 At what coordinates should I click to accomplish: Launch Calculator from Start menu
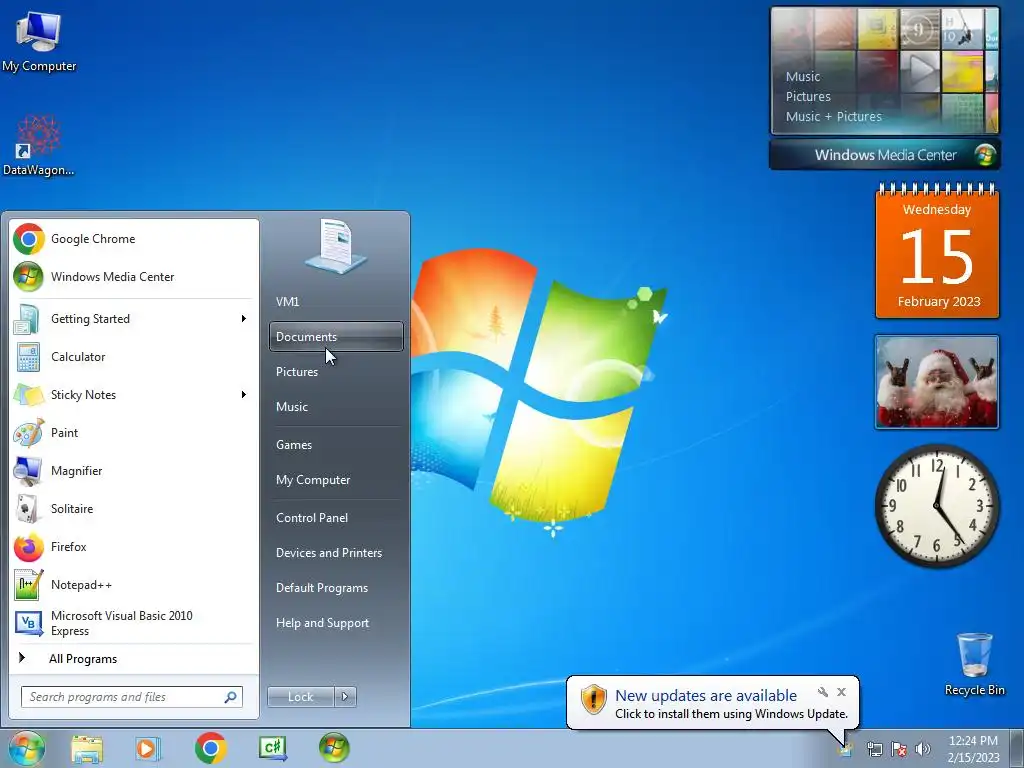coord(133,357)
